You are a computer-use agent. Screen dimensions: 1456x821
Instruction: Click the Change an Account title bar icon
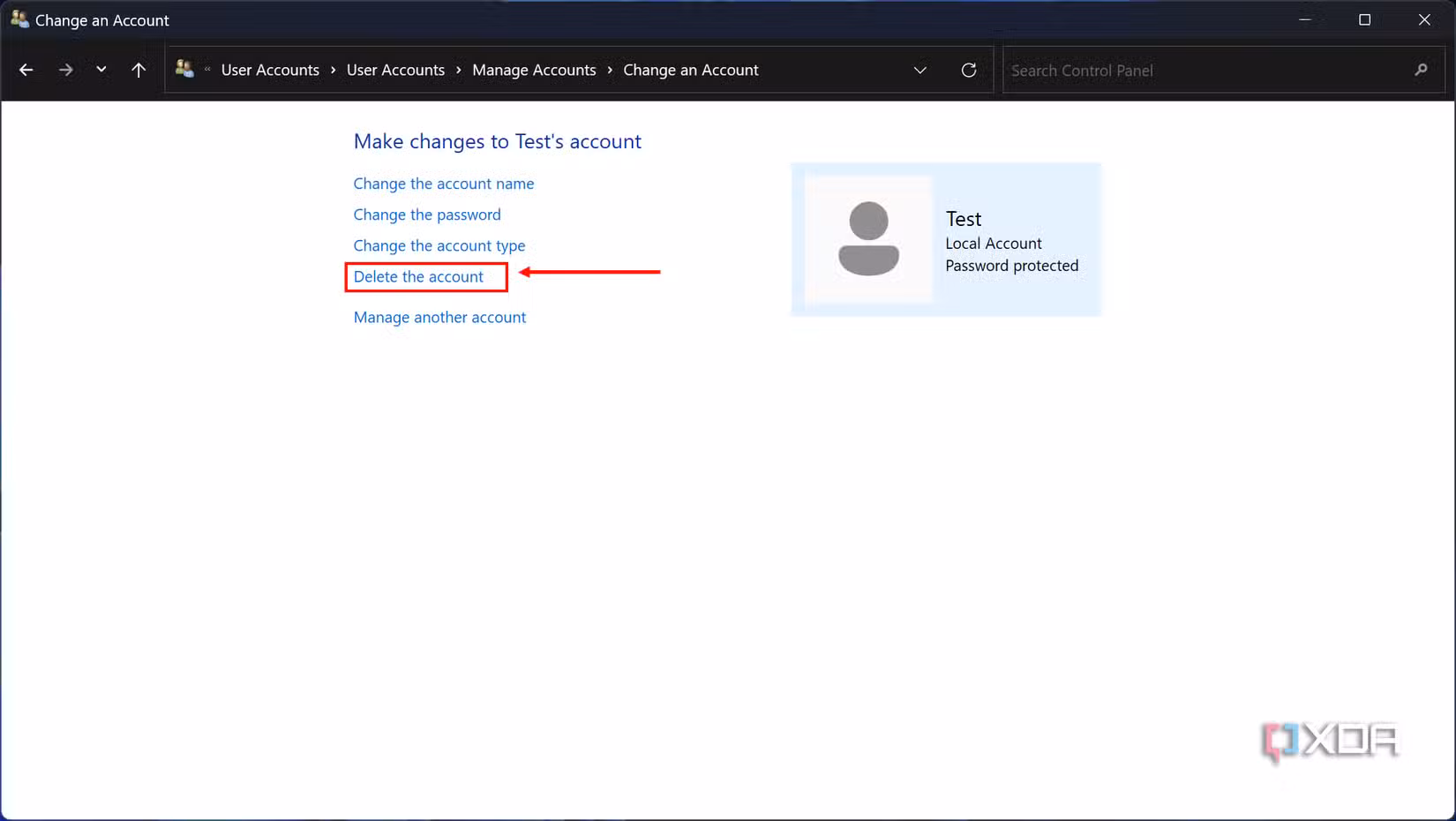[18, 19]
